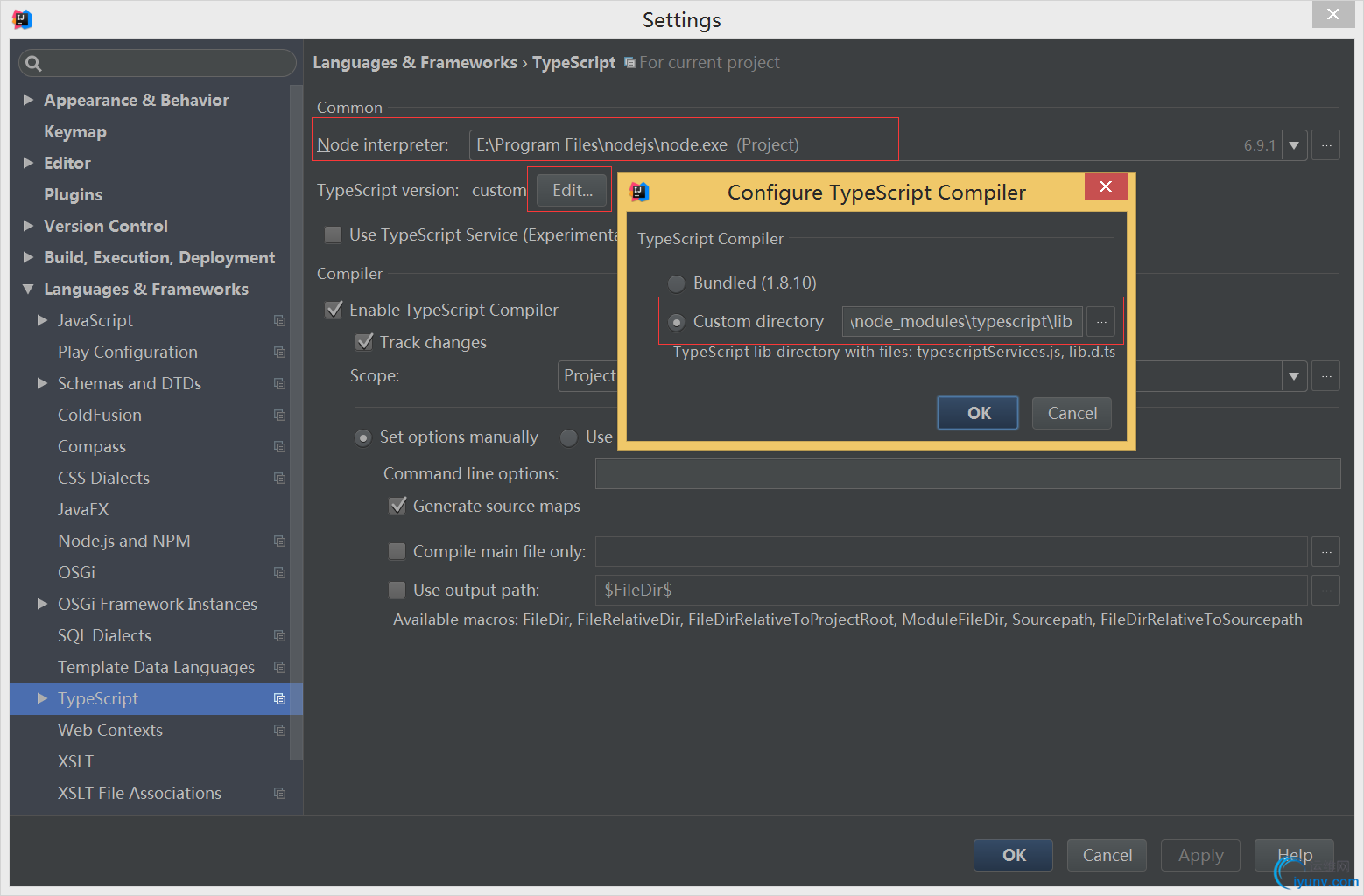Click project-level icon next to Node.js and NPM
Image resolution: width=1364 pixels, height=896 pixels.
point(279,542)
